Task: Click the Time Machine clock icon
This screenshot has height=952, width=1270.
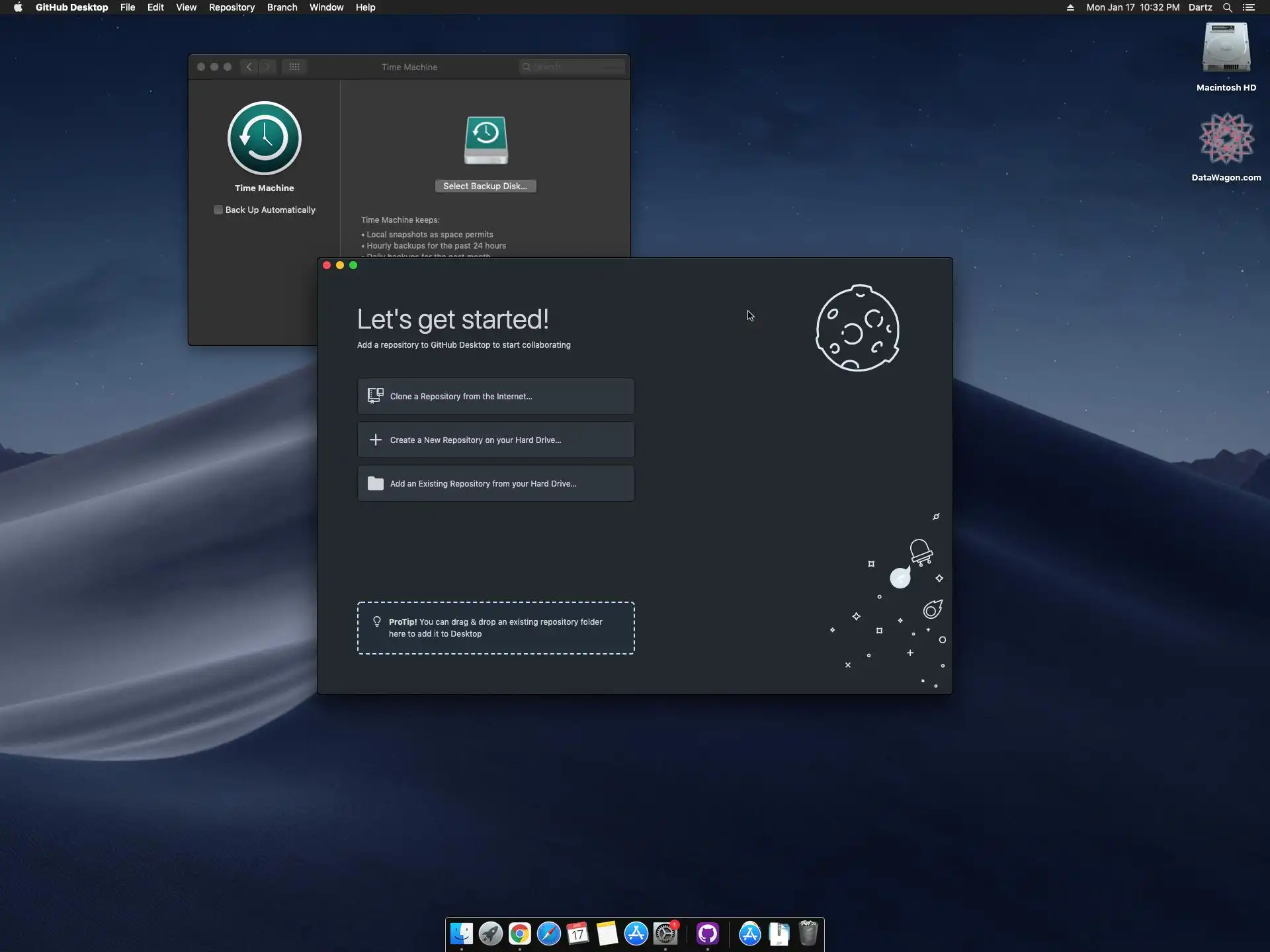Action: pos(264,138)
